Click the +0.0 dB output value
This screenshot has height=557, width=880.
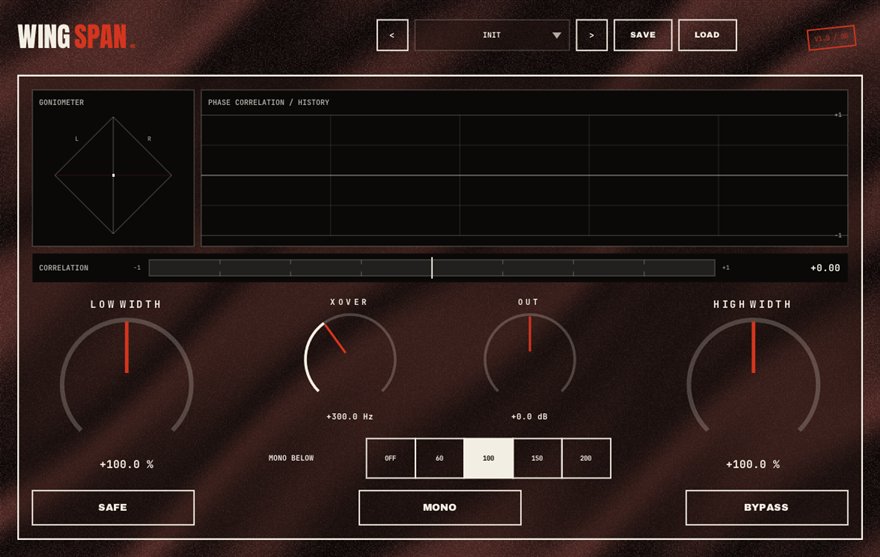pos(529,417)
